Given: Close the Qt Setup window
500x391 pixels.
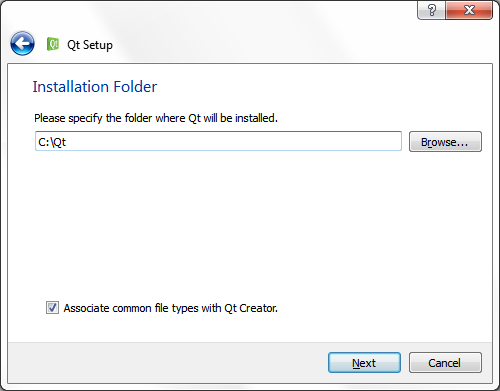Looking at the screenshot, I should pos(469,10).
